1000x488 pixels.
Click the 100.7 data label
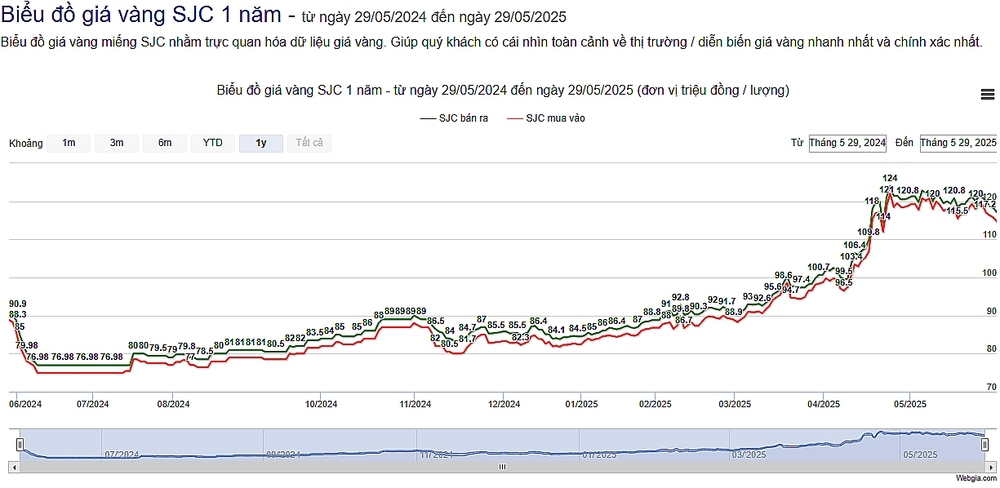coord(819,267)
